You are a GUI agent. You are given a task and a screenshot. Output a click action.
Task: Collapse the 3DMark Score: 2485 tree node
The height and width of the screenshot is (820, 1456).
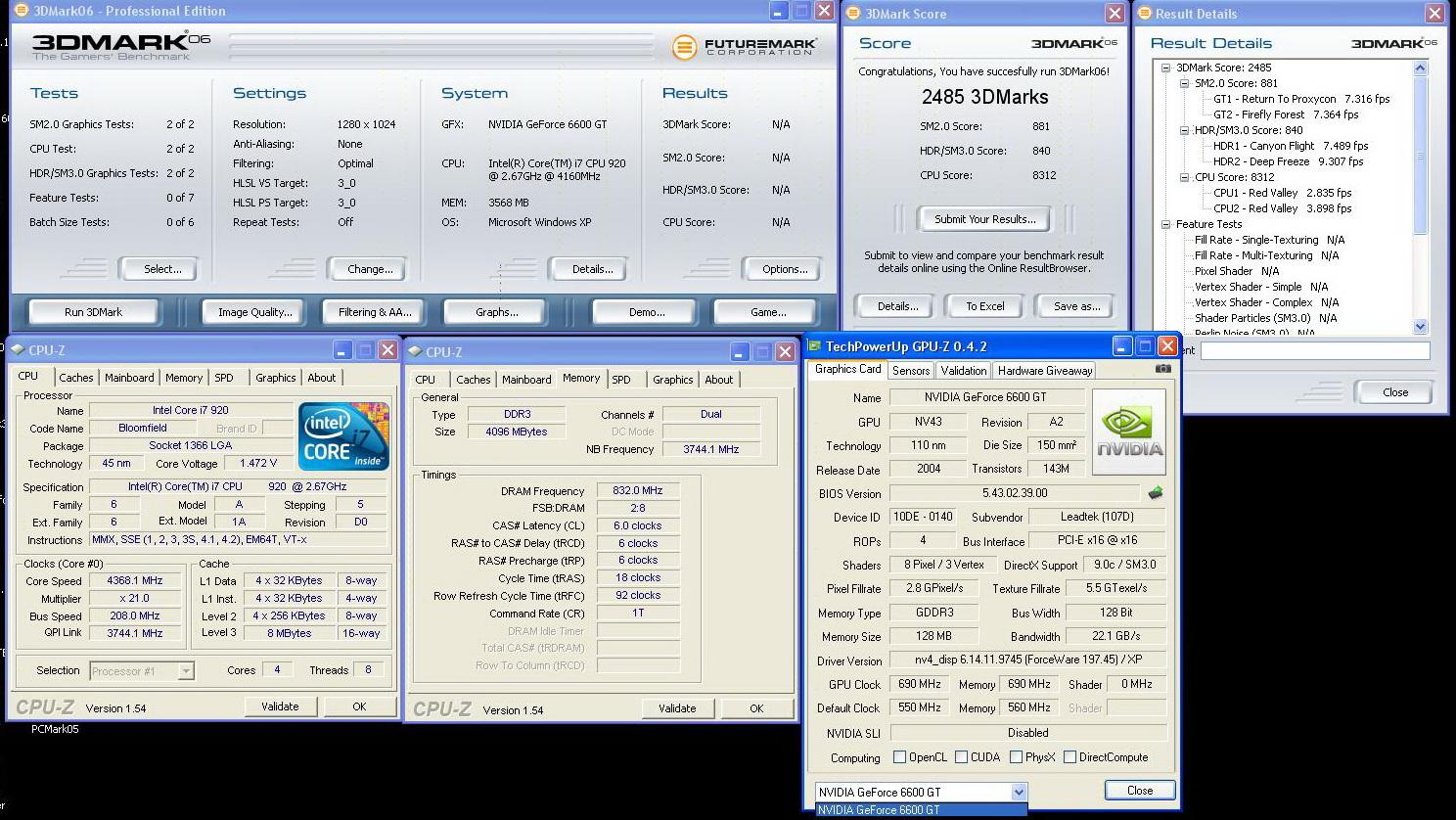(x=1166, y=68)
